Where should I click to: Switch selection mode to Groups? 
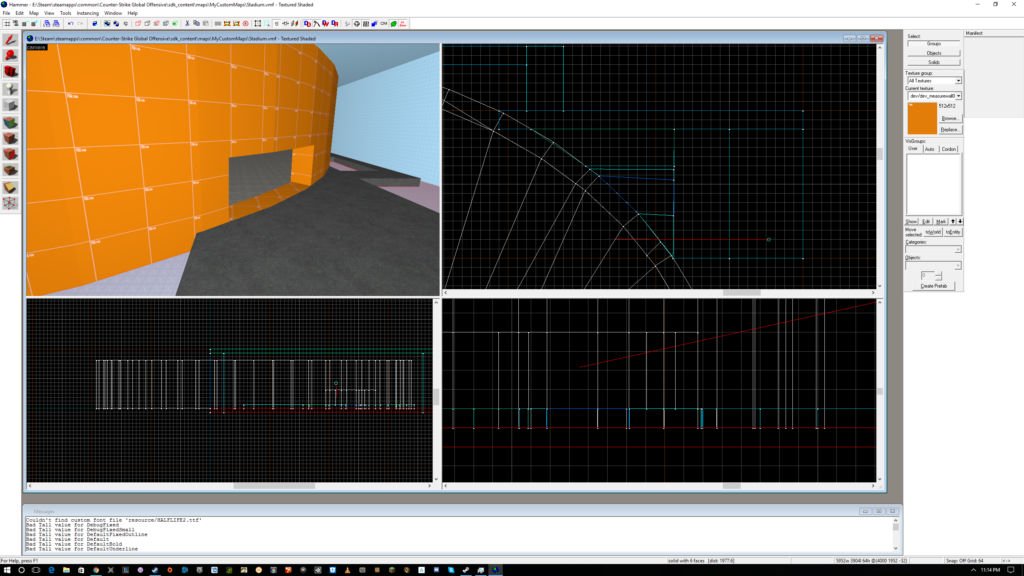[x=934, y=44]
